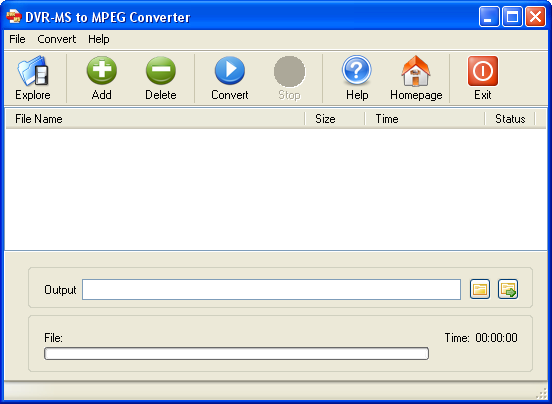Open the Convert menu
This screenshot has height=404, width=552.
click(57, 39)
